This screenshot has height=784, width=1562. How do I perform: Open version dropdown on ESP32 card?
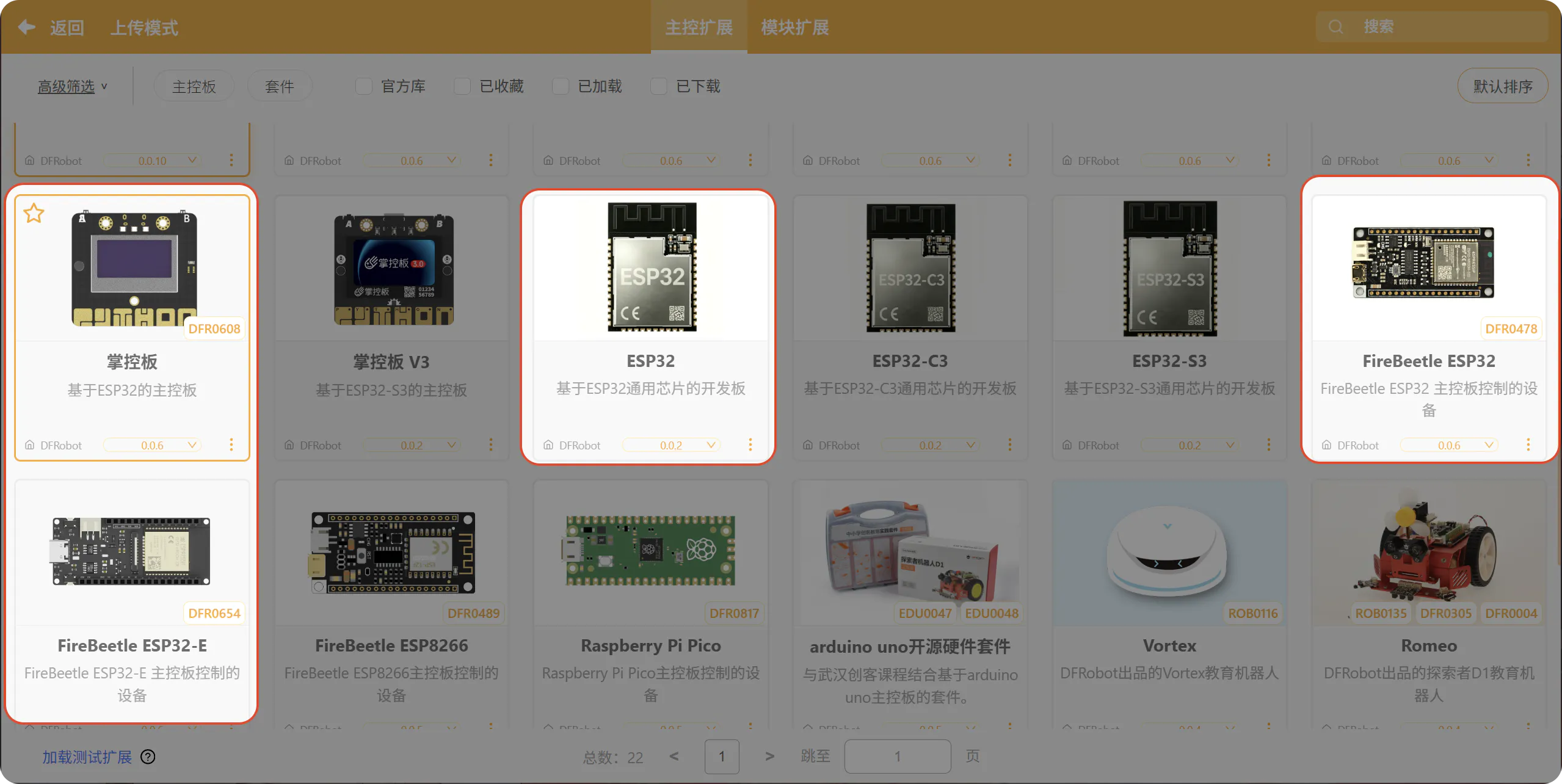671,445
